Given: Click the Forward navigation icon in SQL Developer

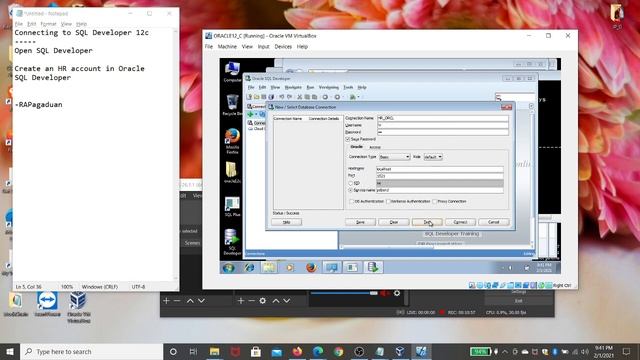Looking at the screenshot, I should pos(337,97).
